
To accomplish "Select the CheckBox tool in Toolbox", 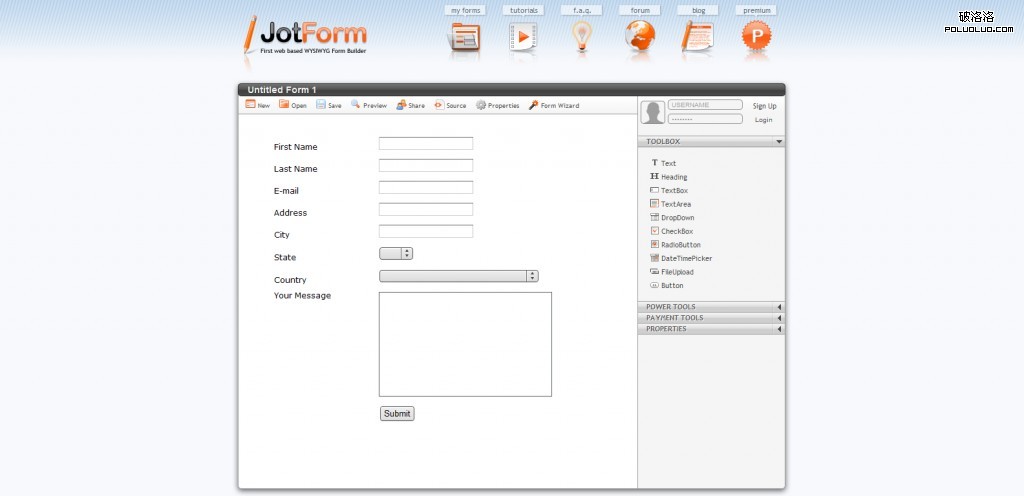I will [676, 231].
